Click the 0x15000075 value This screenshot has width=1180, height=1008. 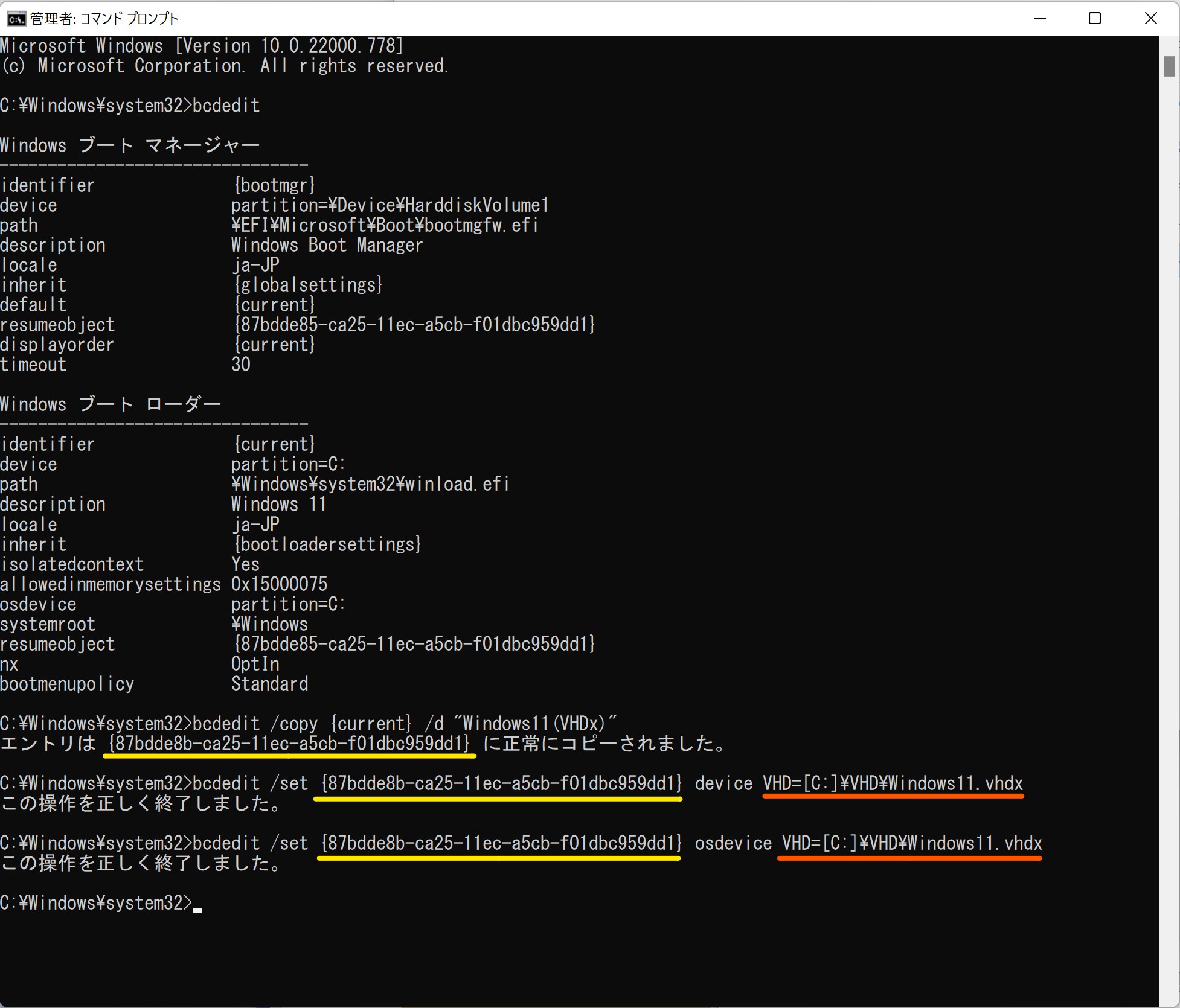279,584
